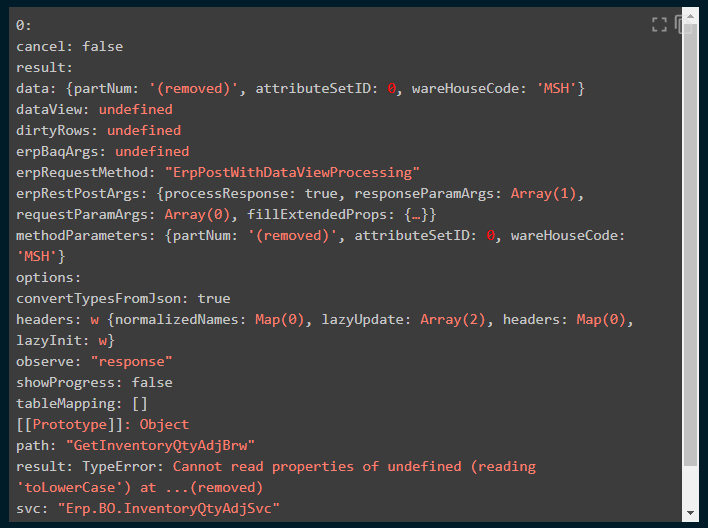This screenshot has height=528, width=708.
Task: Click the "cancel: false" line
Action: 70,47
